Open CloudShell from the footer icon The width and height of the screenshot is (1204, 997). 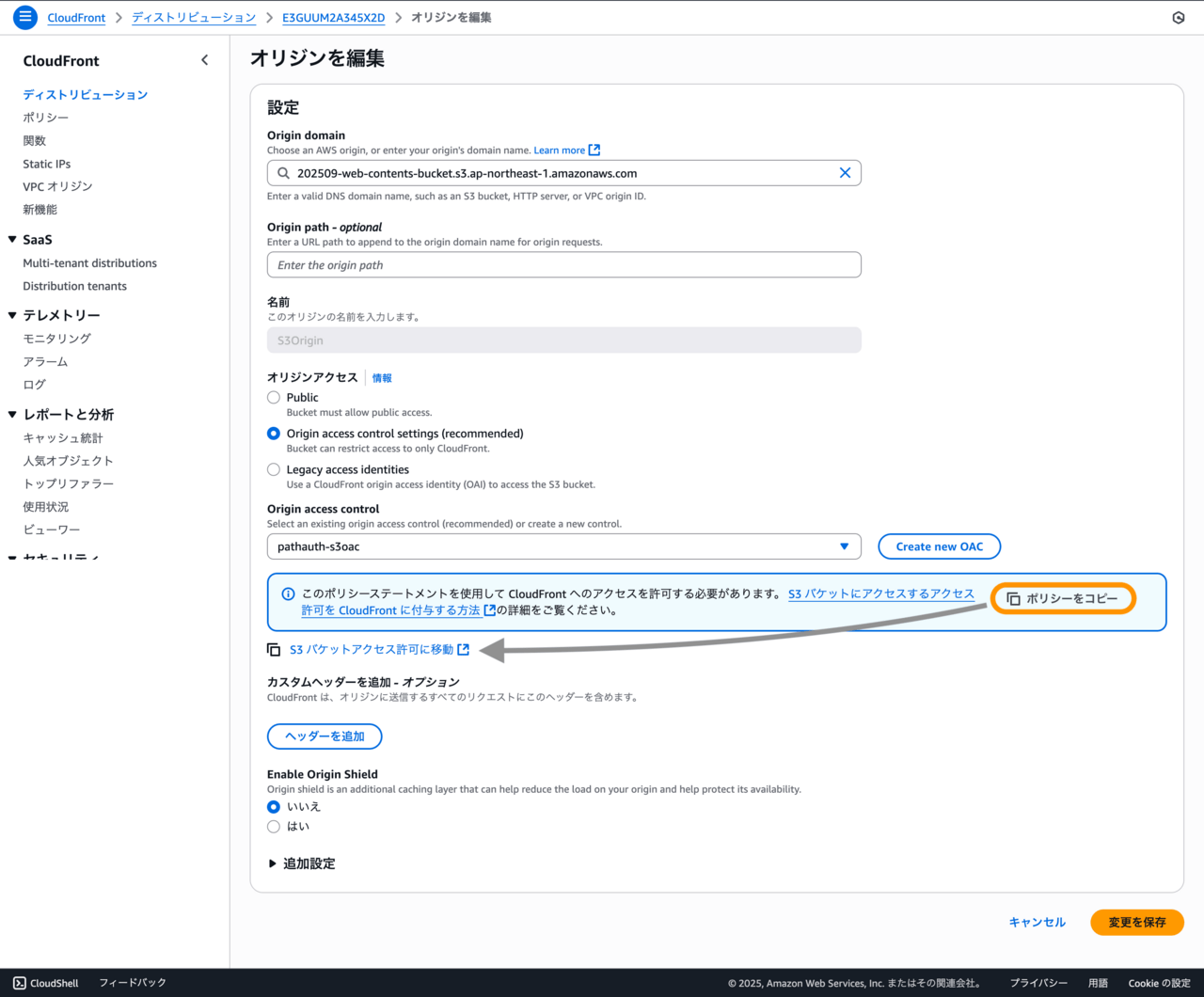click(x=20, y=983)
